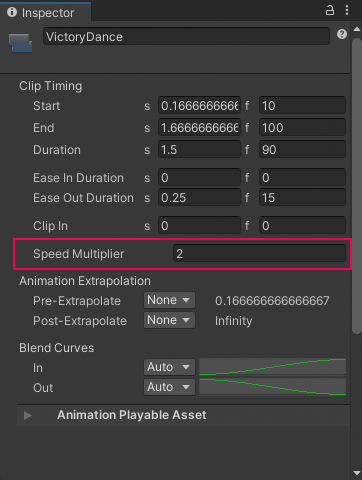This screenshot has width=362, height=480.
Task: Click the Blend Out curve preview
Action: [x=272, y=387]
